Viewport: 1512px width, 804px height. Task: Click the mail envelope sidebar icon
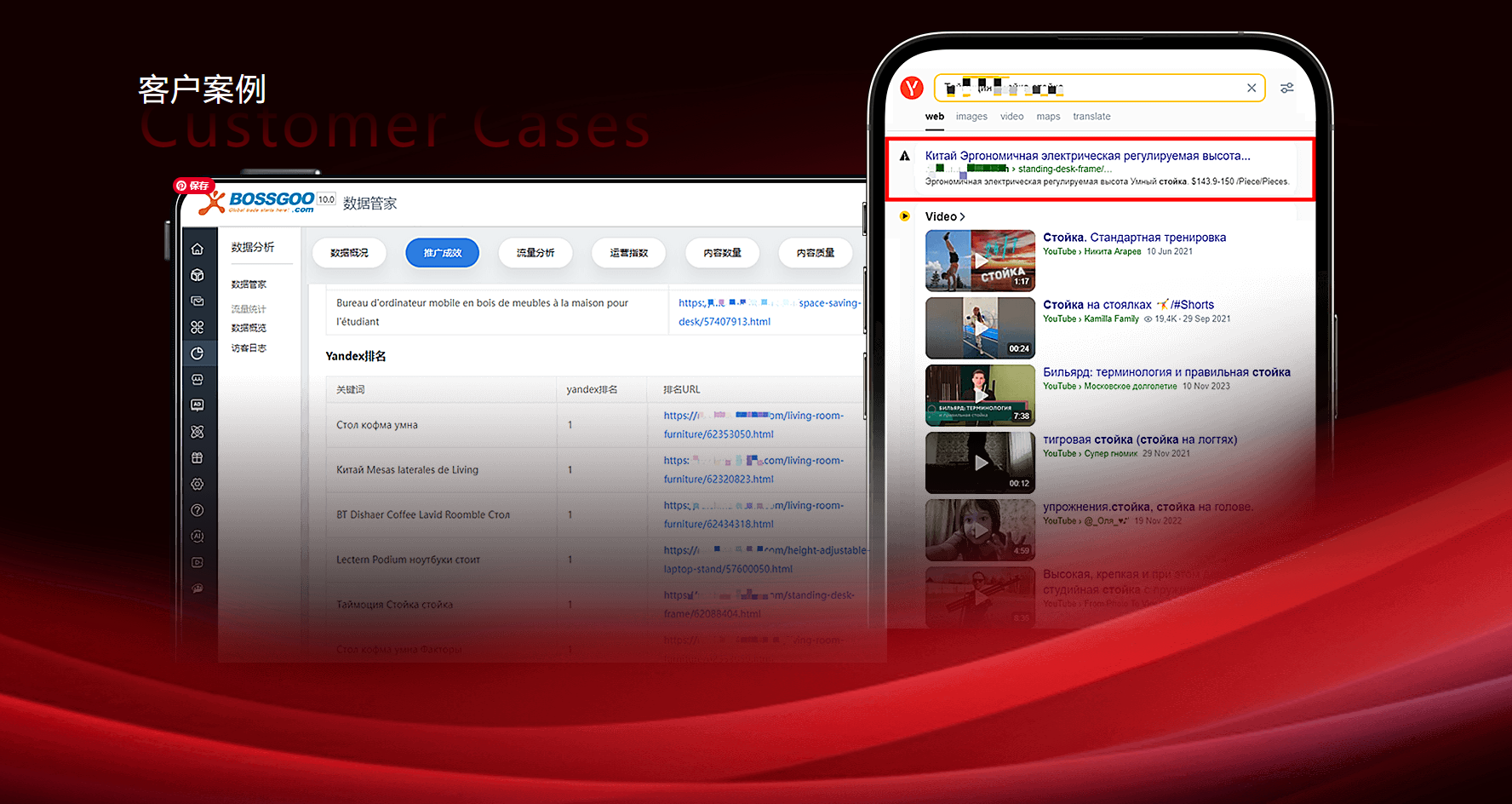[x=198, y=301]
